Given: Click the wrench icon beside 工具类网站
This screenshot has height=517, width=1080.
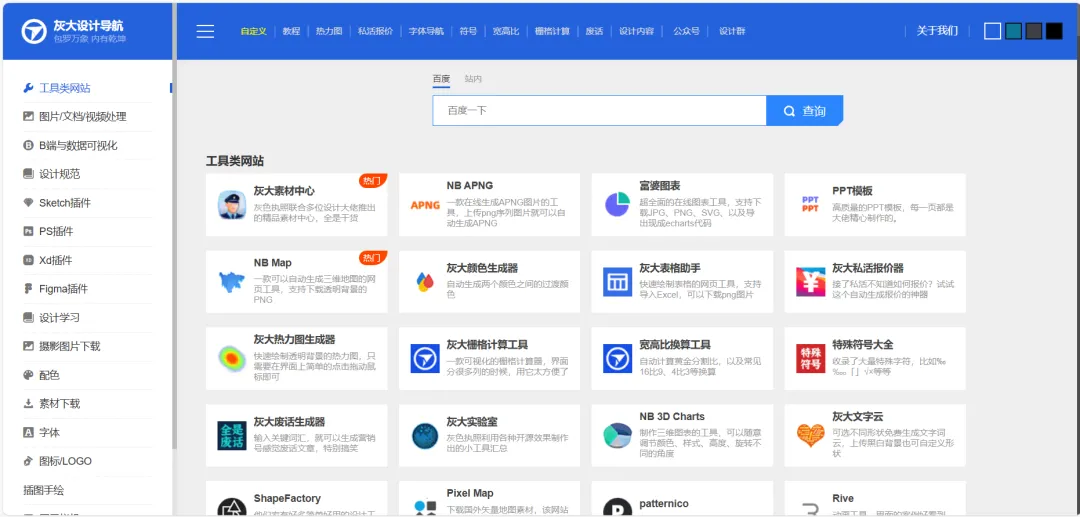Looking at the screenshot, I should [28, 88].
